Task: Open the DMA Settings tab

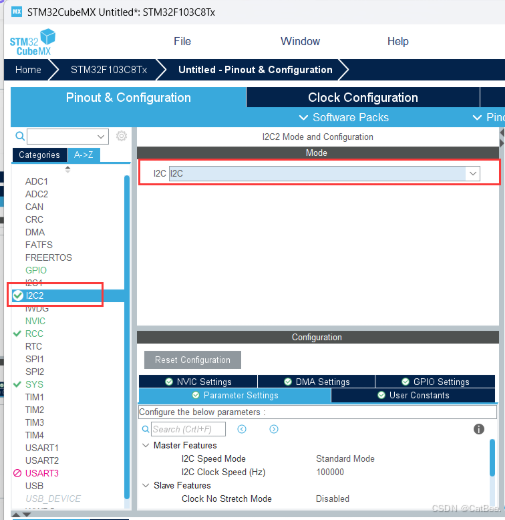Action: pyautogui.click(x=316, y=382)
